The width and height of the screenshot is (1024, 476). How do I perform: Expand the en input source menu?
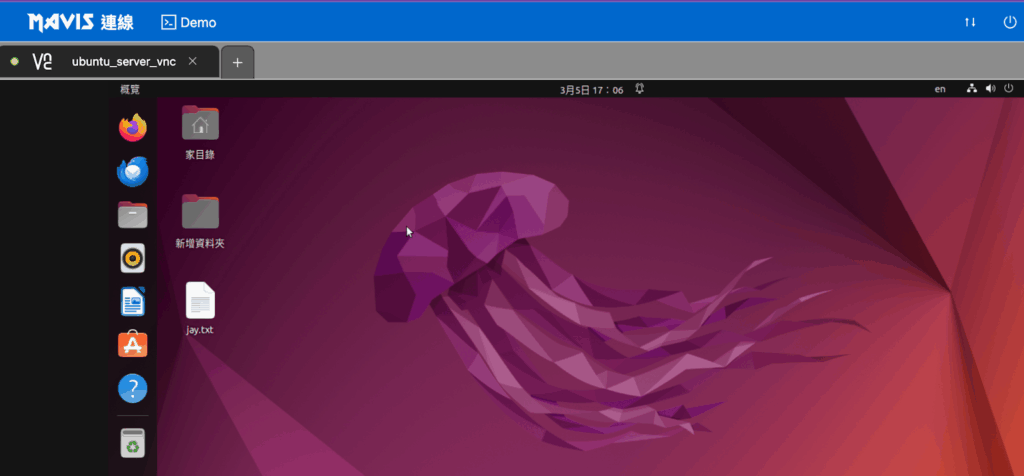pos(940,89)
